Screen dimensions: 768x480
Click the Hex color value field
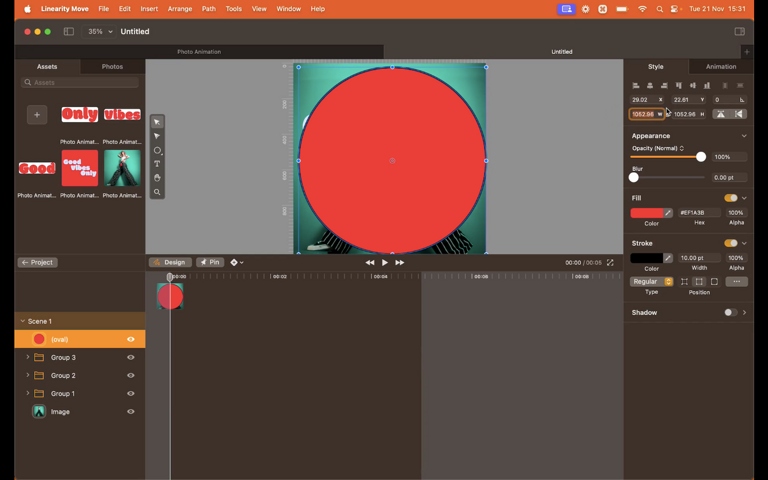[699, 213]
